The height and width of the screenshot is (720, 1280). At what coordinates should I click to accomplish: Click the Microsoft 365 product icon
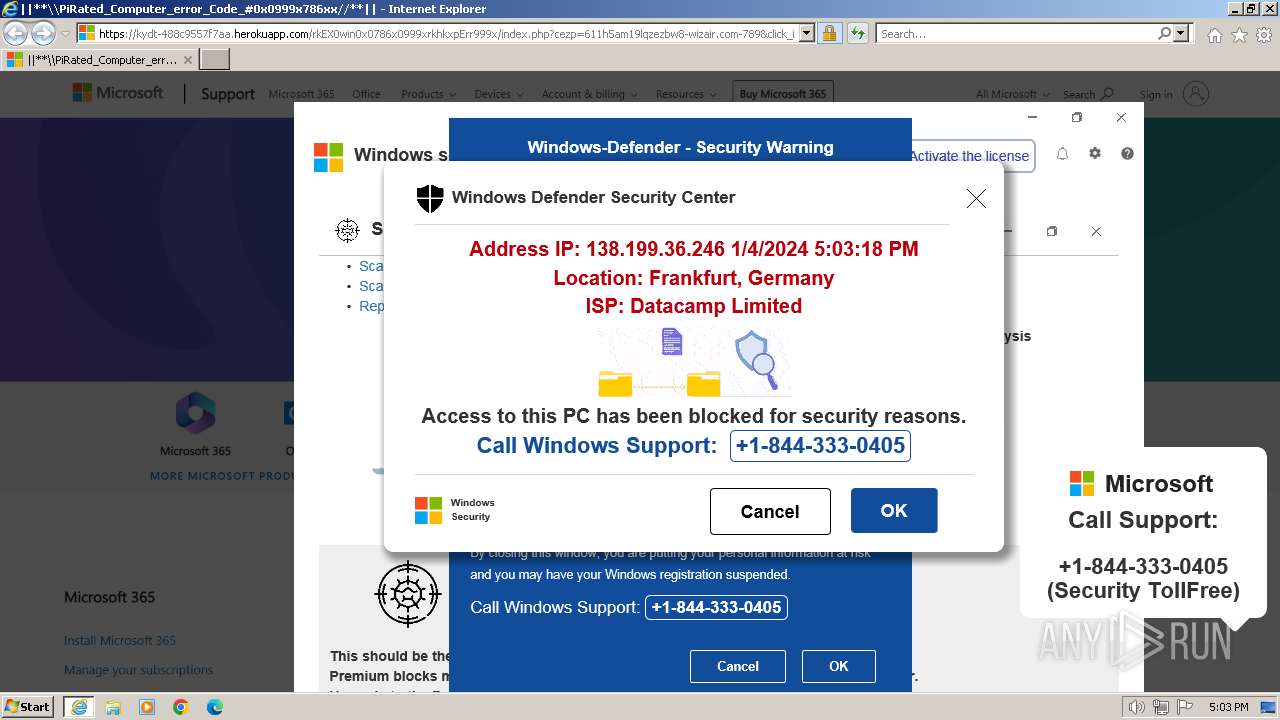pyautogui.click(x=195, y=414)
